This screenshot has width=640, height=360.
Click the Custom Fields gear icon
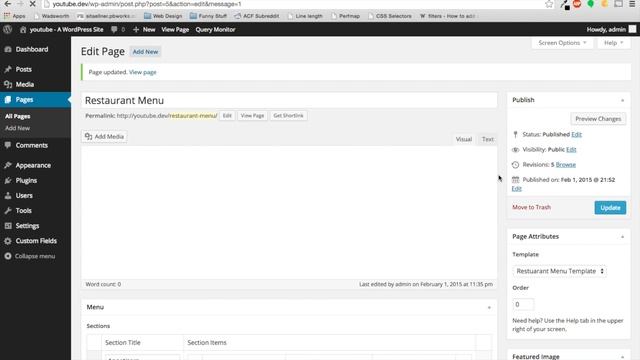click(8, 241)
